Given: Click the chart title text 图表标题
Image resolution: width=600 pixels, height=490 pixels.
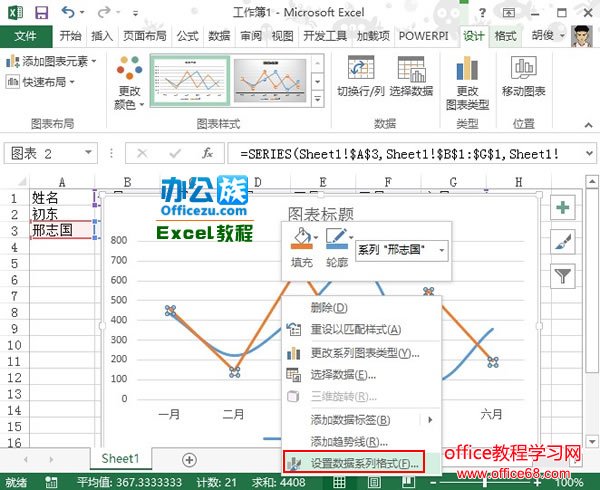Looking at the screenshot, I should click(x=321, y=214).
